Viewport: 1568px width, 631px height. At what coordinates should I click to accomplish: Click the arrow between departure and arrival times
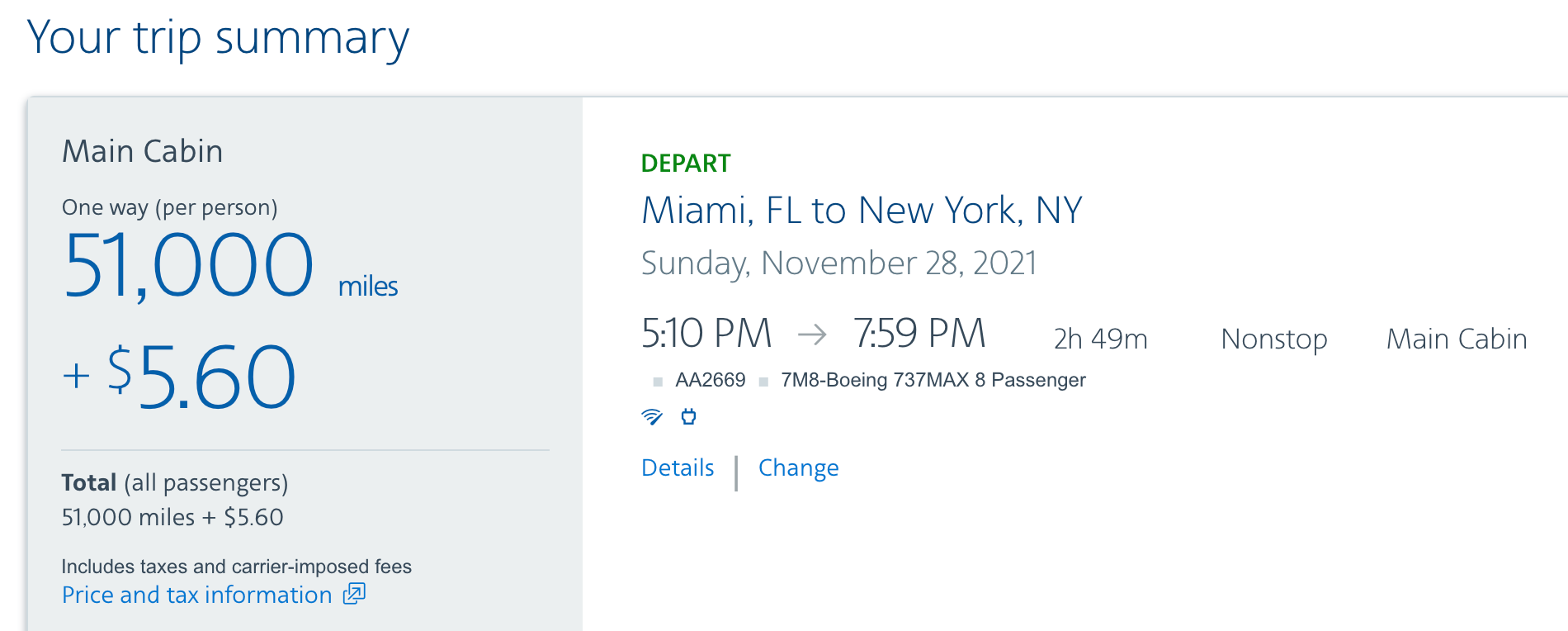point(812,334)
